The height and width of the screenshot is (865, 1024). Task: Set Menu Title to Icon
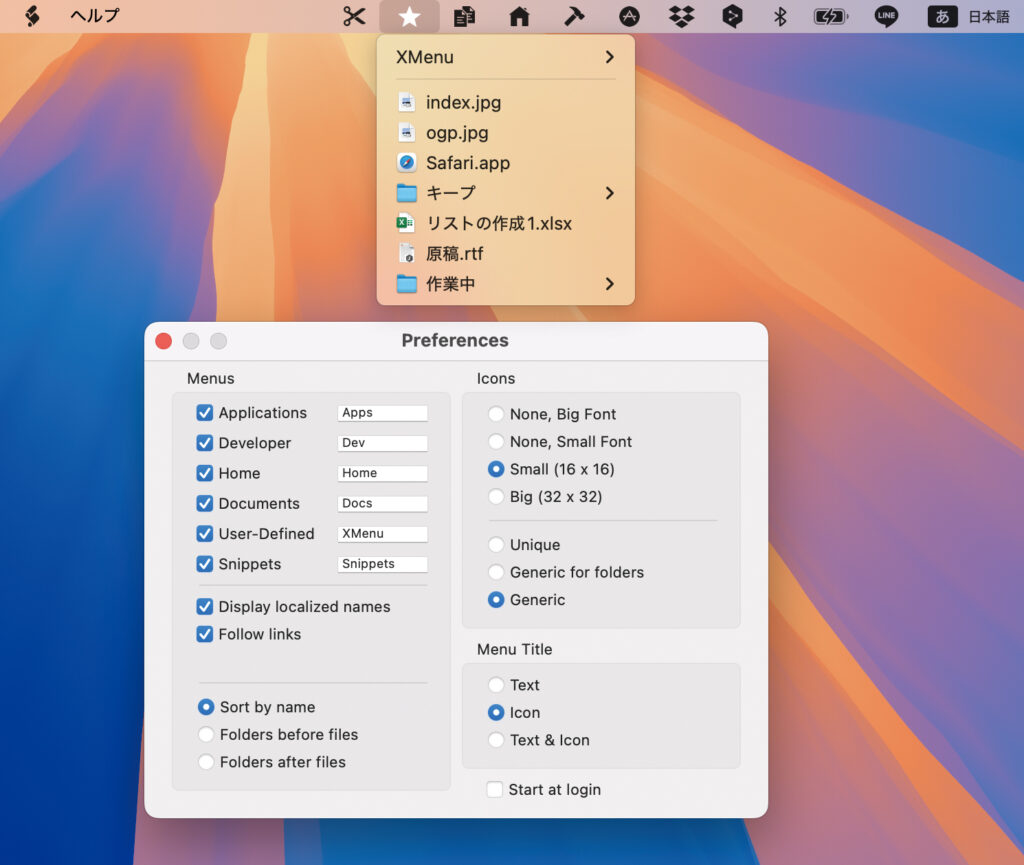496,712
